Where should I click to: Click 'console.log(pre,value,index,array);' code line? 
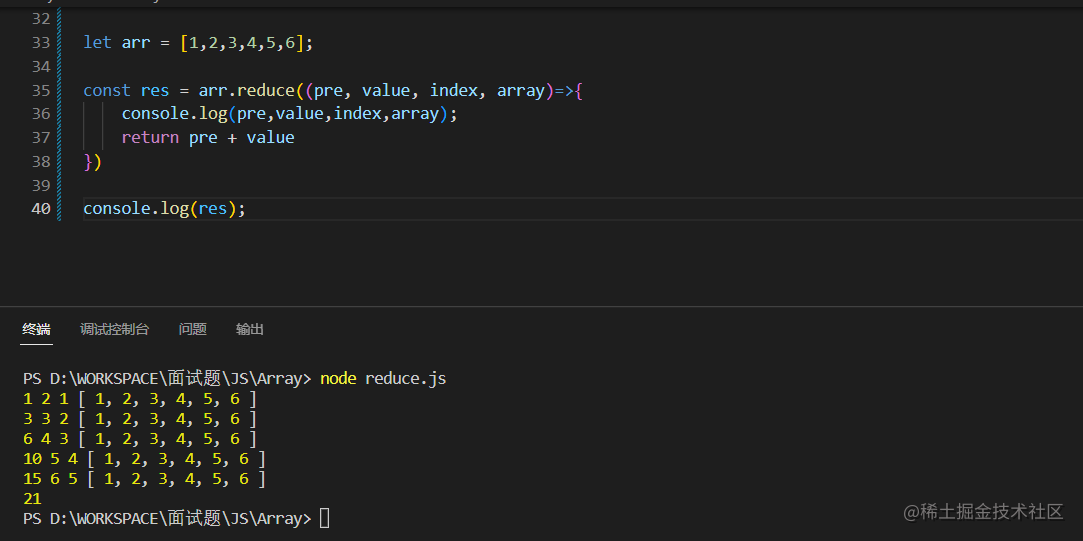(x=289, y=114)
